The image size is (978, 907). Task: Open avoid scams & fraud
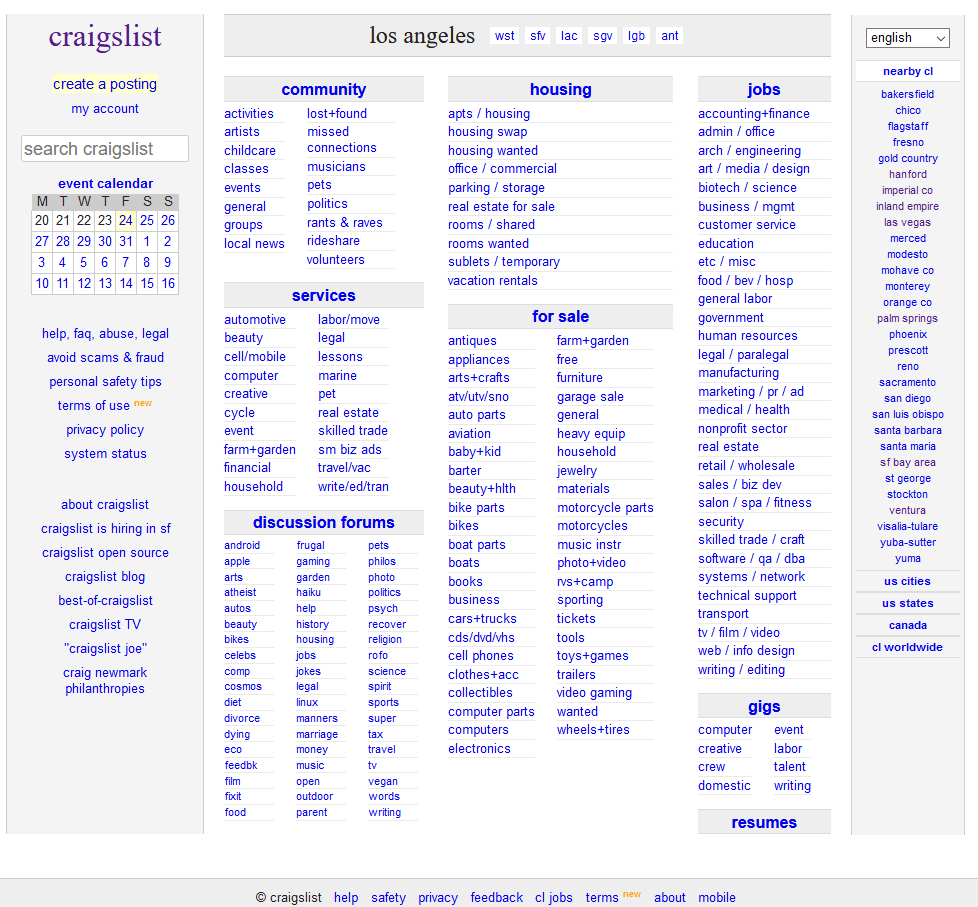pyautogui.click(x=105, y=357)
